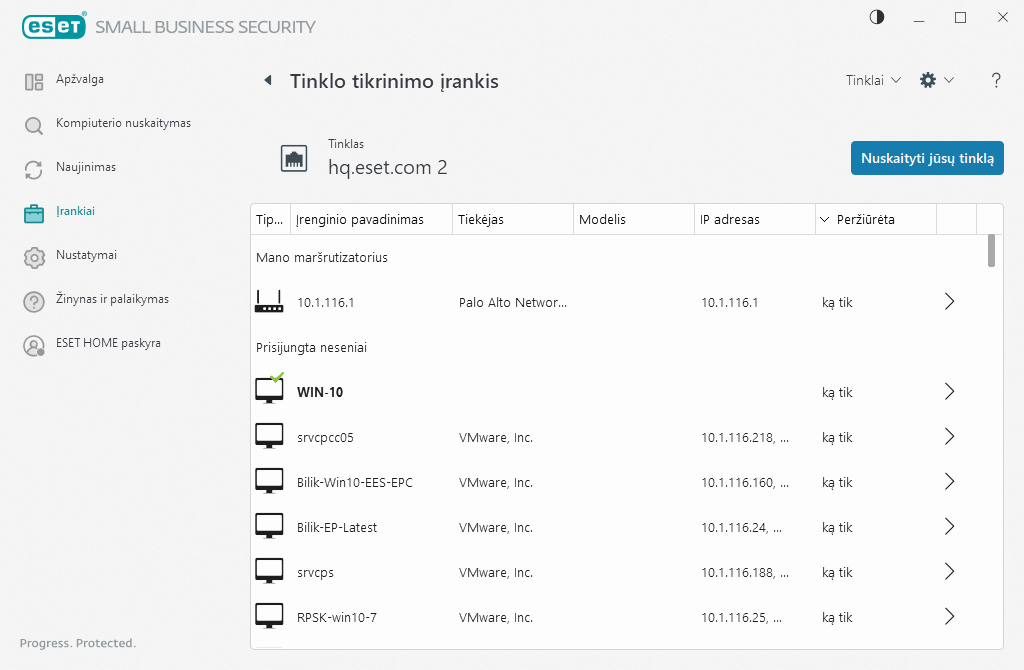Open Apžvalga in the sidebar
Screen dimensions: 1024x670
79,79
